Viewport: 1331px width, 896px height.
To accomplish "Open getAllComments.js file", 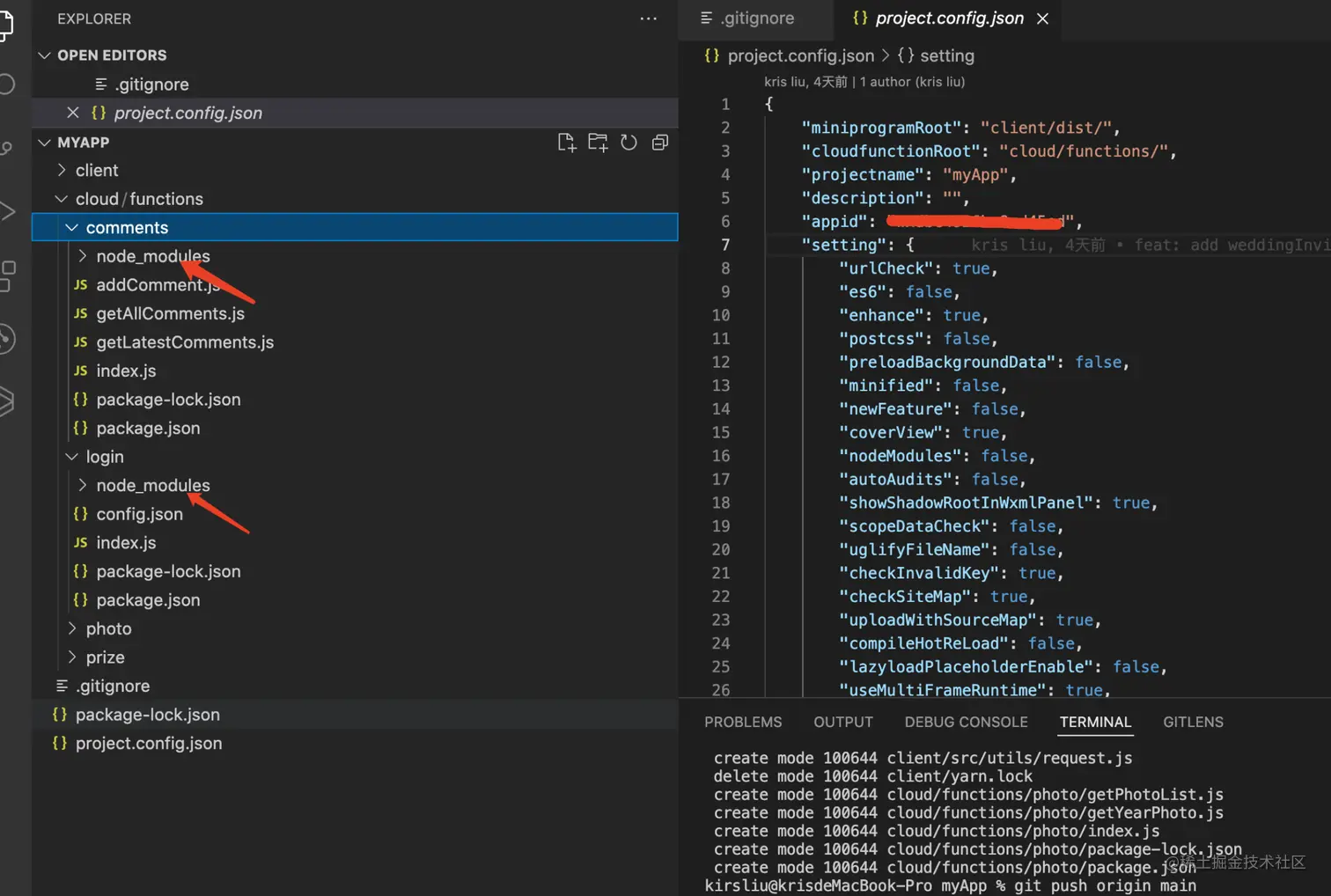I will click(171, 313).
